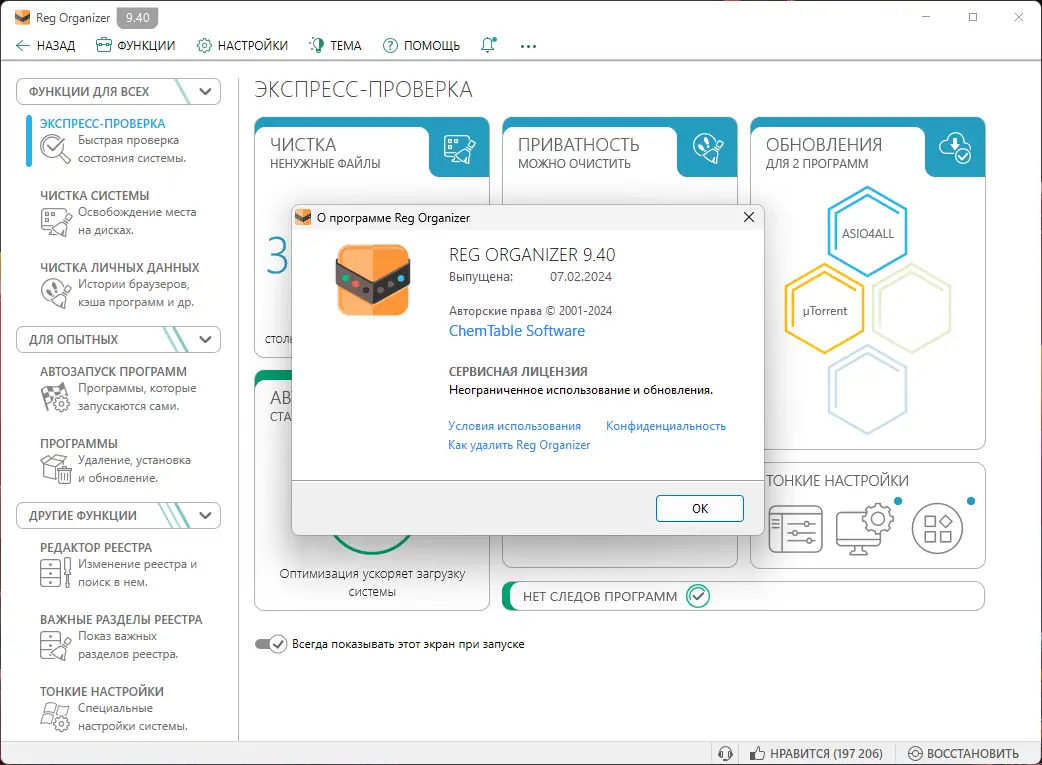Click Нравится (197 206) button
The width and height of the screenshot is (1042, 765).
(x=816, y=754)
